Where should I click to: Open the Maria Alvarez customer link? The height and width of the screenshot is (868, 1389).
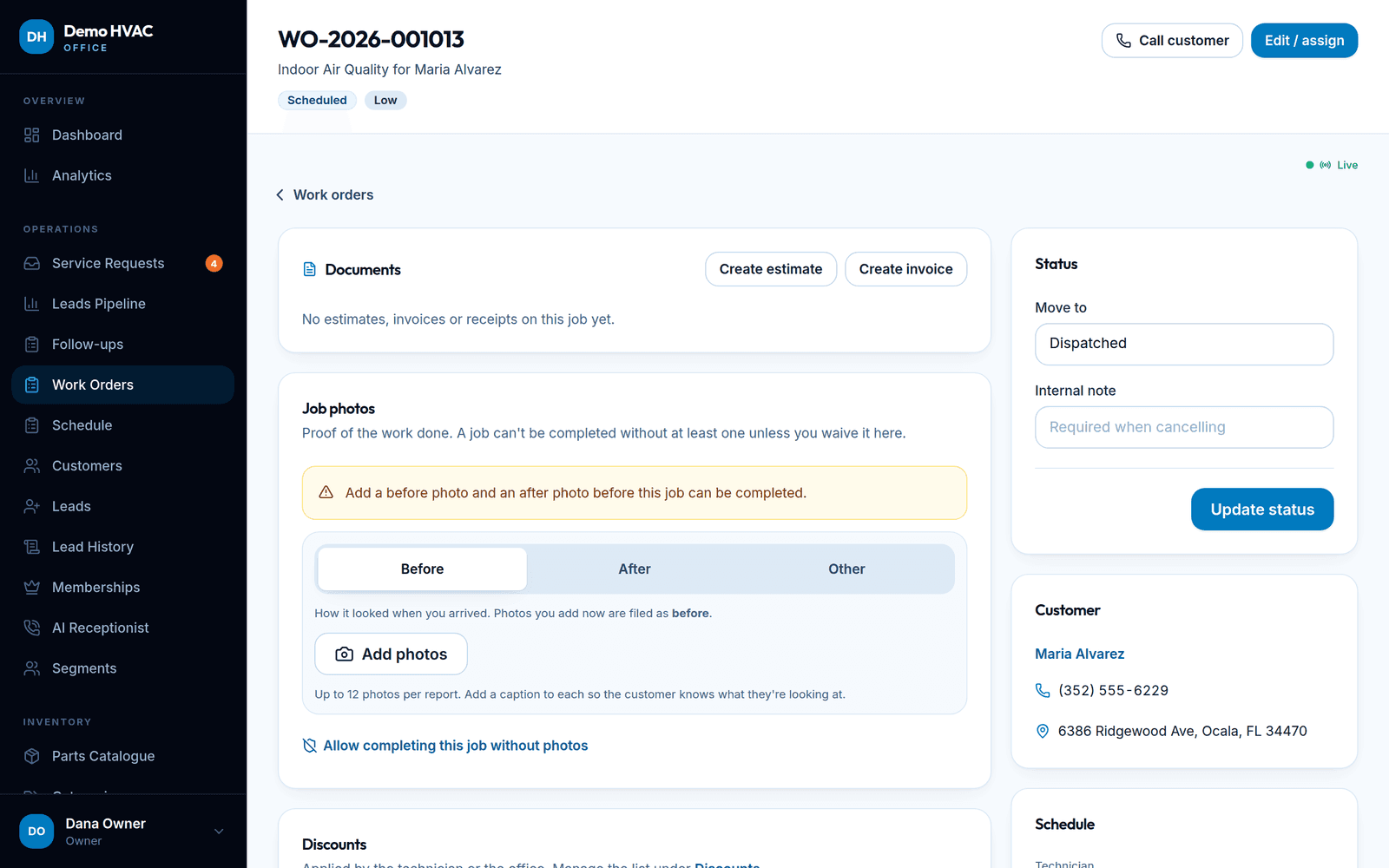point(1079,654)
